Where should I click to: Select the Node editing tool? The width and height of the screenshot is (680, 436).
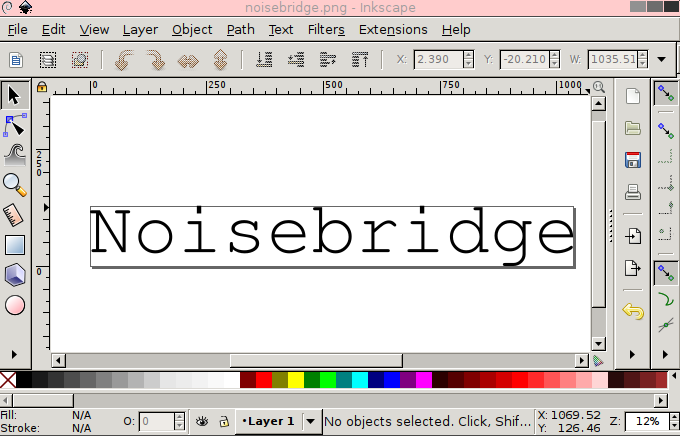pyautogui.click(x=14, y=125)
